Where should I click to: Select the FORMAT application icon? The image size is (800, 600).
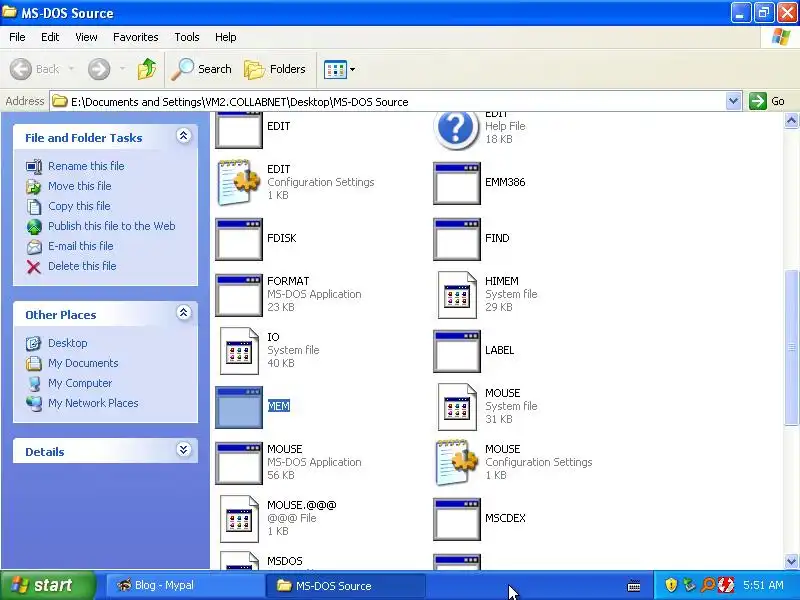point(239,295)
